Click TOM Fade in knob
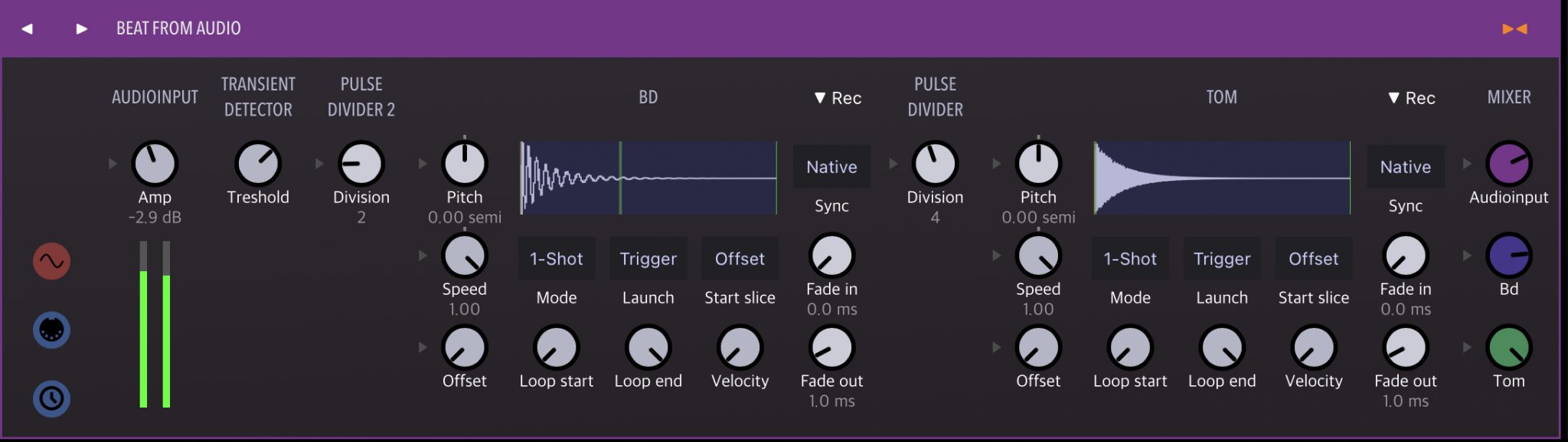 pos(1406,256)
